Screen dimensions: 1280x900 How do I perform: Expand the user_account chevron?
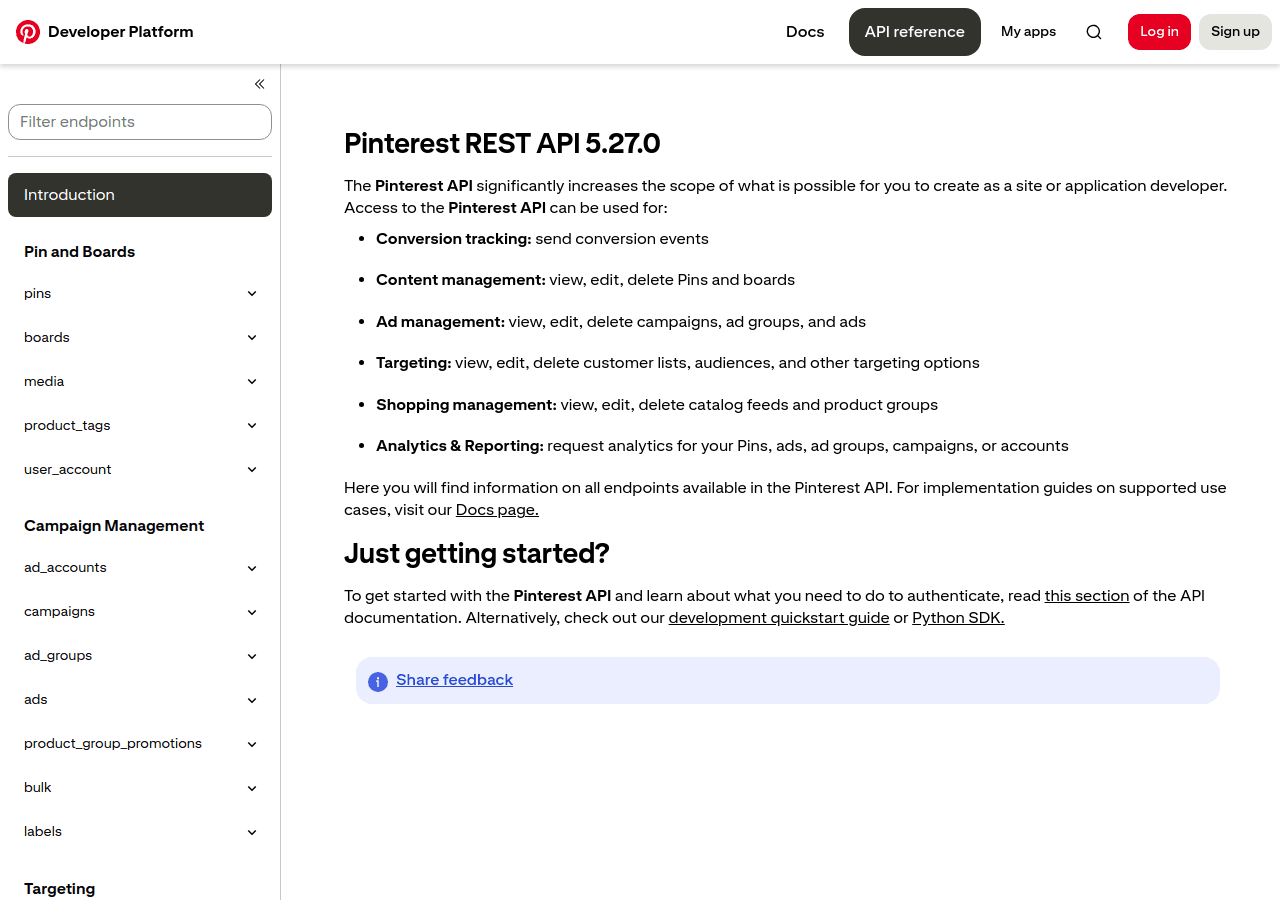point(252,470)
